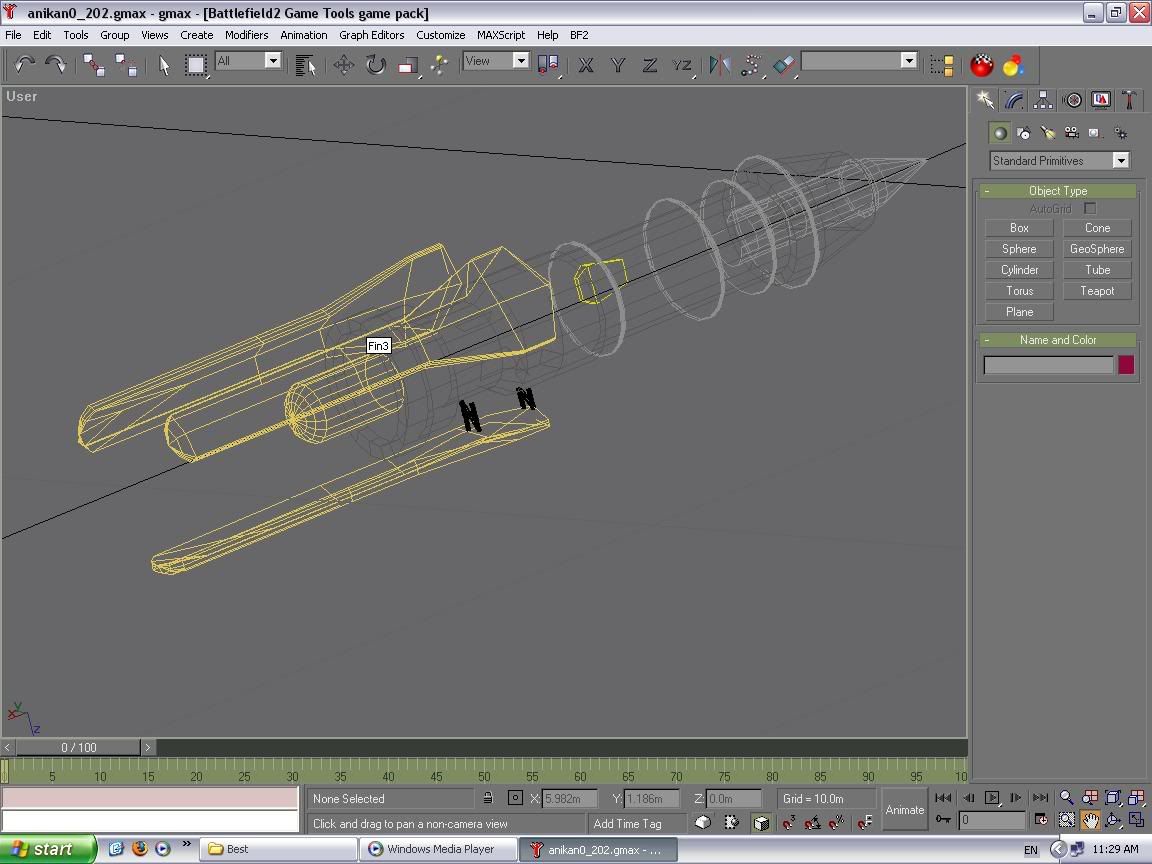This screenshot has width=1152, height=864.
Task: Click the Arc Rotate viewport control
Action: (1113, 820)
